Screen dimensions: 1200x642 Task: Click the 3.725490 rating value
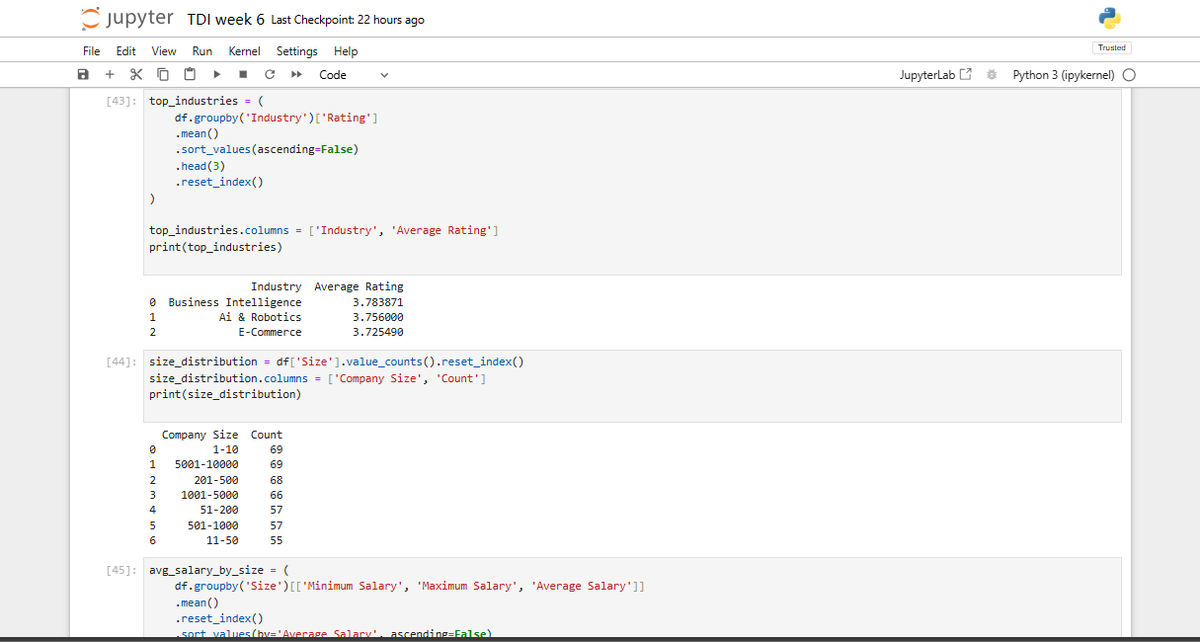pos(378,332)
